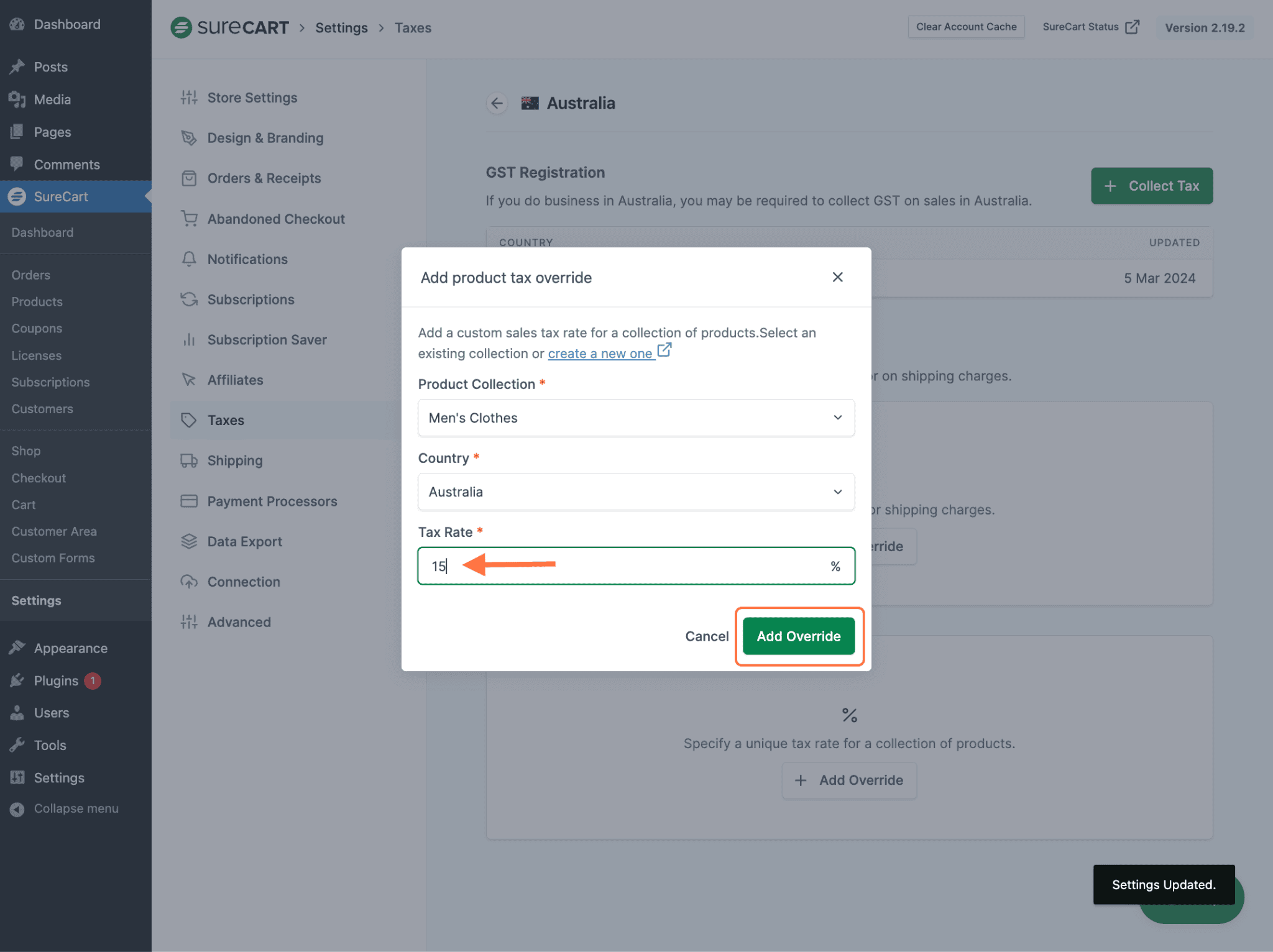Expand the Country dropdown showing Australia
The height and width of the screenshot is (952, 1273).
pyautogui.click(x=635, y=492)
